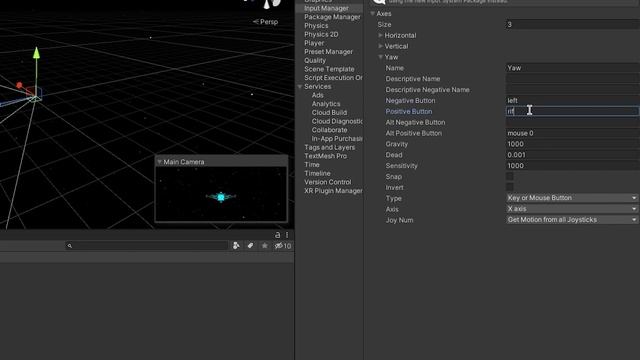Click the green Y-axis arrow of move gizmo
Screen dimensions: 640x360
[x=36, y=52]
